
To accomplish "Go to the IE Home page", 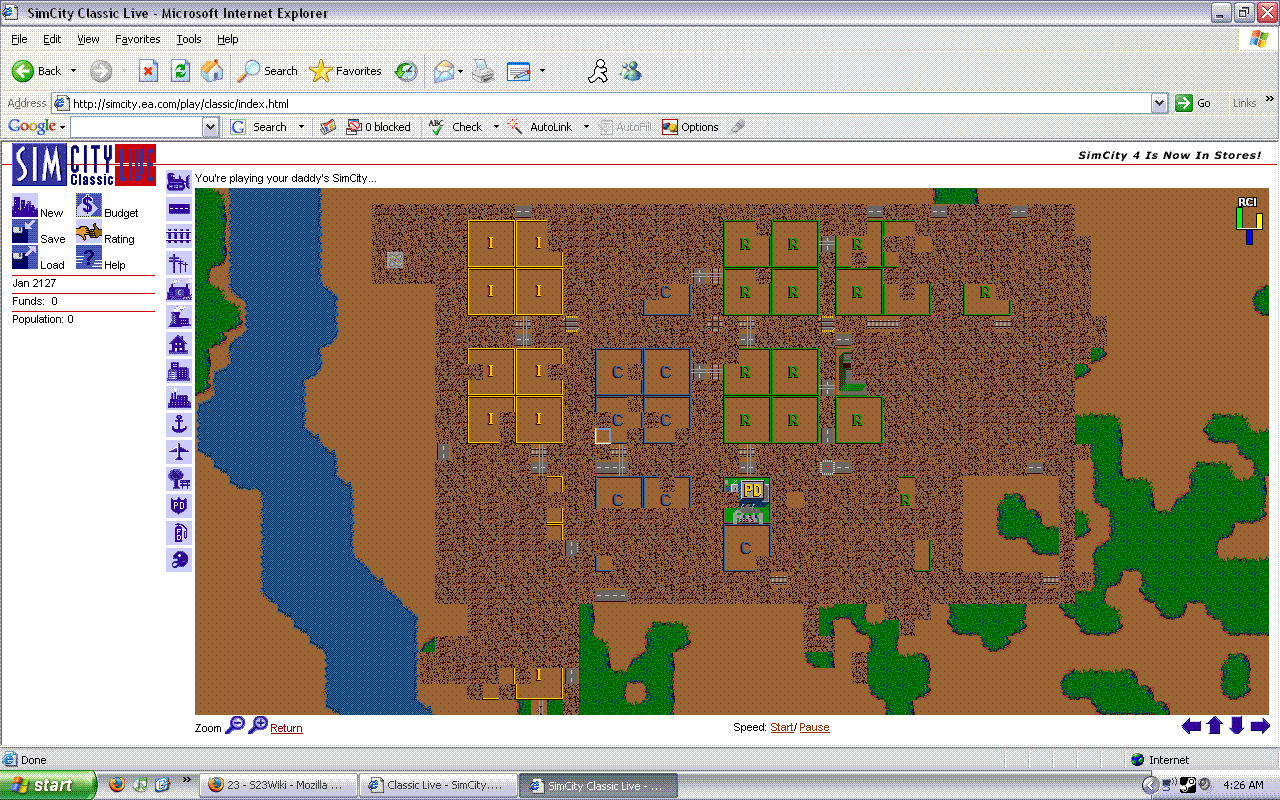I will [212, 71].
